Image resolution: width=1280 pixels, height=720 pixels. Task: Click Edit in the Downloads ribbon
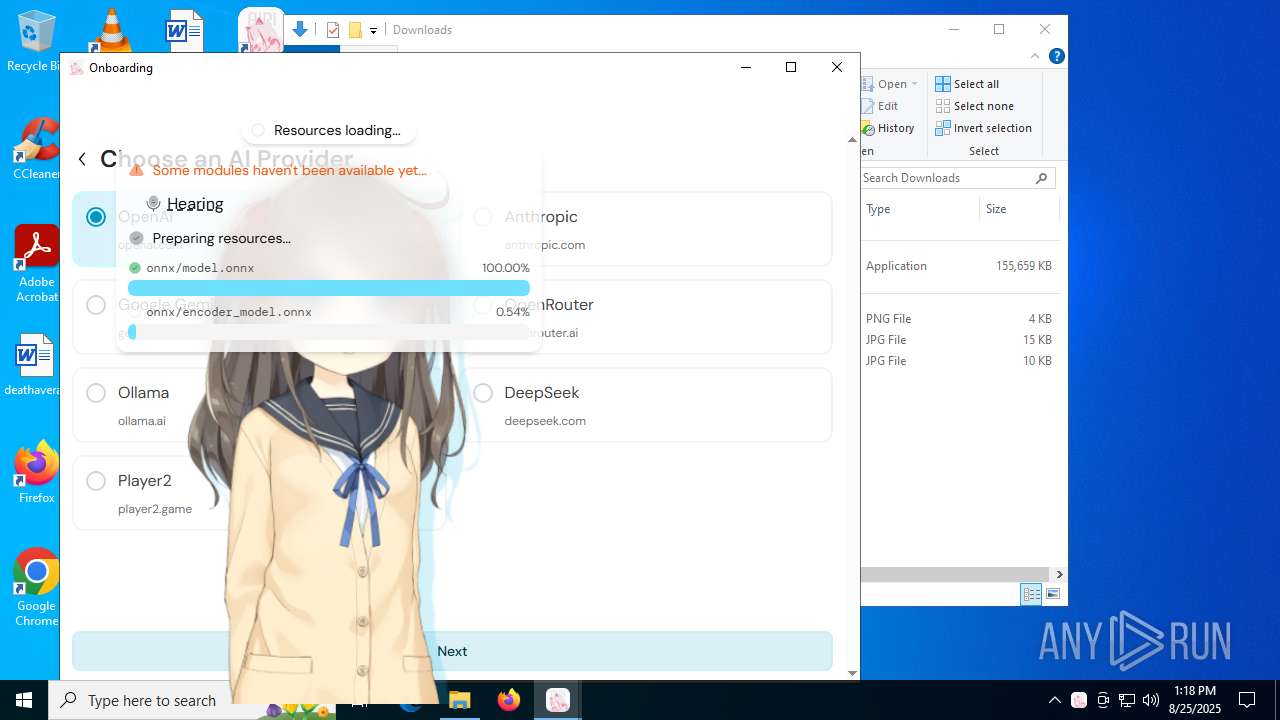[880, 106]
